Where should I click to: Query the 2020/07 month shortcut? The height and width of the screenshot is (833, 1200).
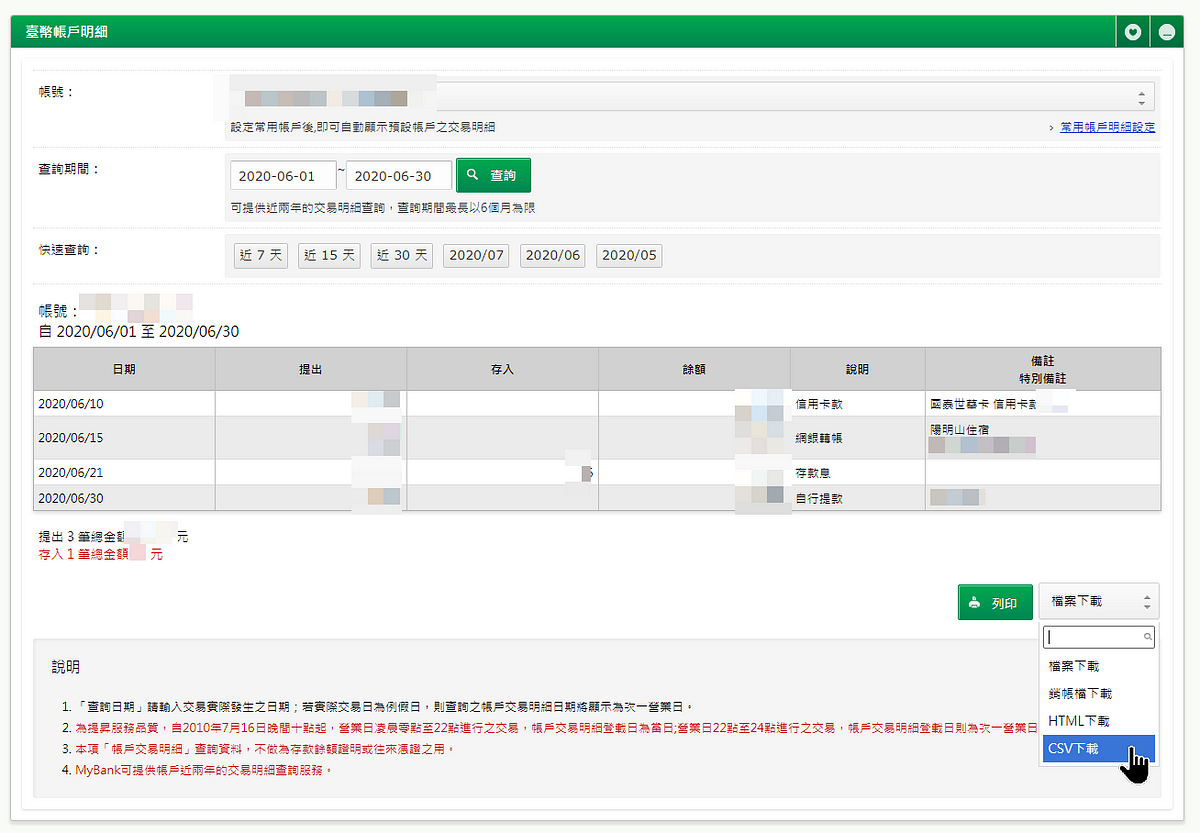[476, 255]
